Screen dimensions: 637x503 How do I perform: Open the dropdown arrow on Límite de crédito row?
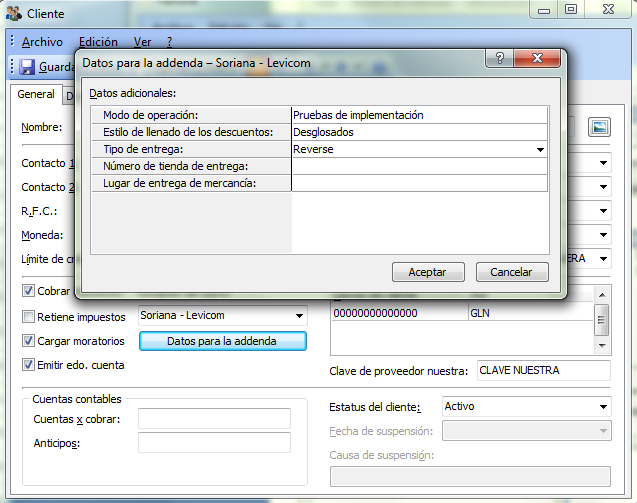pos(603,259)
